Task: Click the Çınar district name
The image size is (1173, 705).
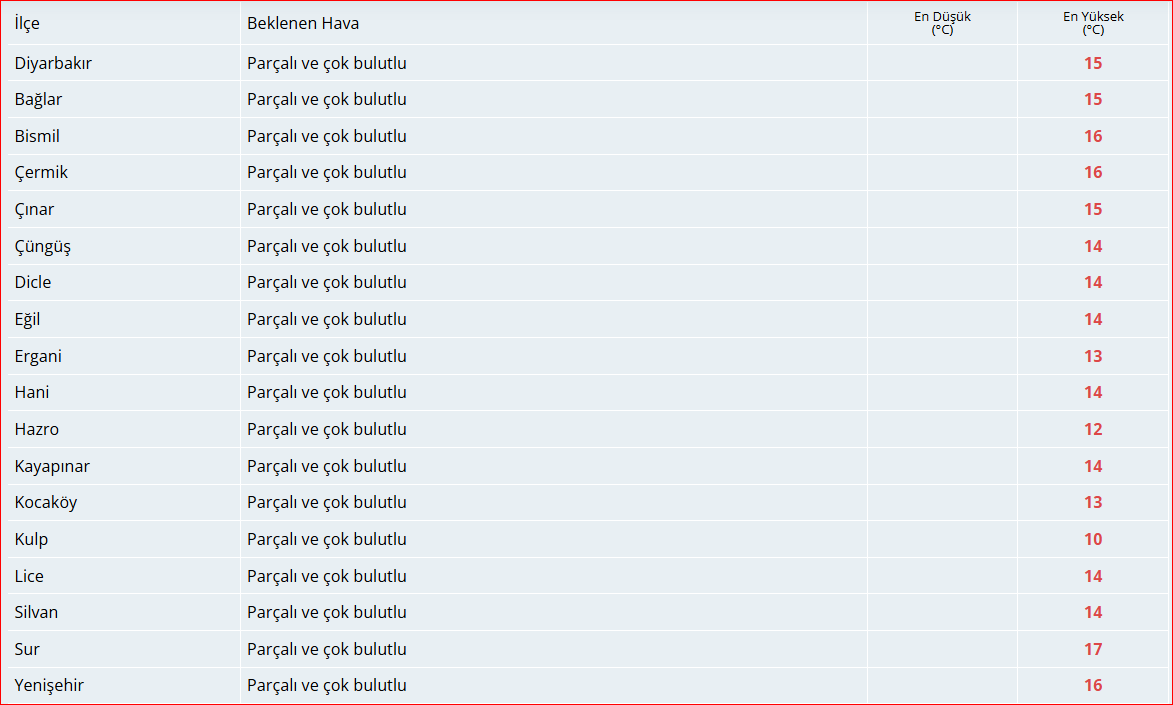Action: coord(34,210)
